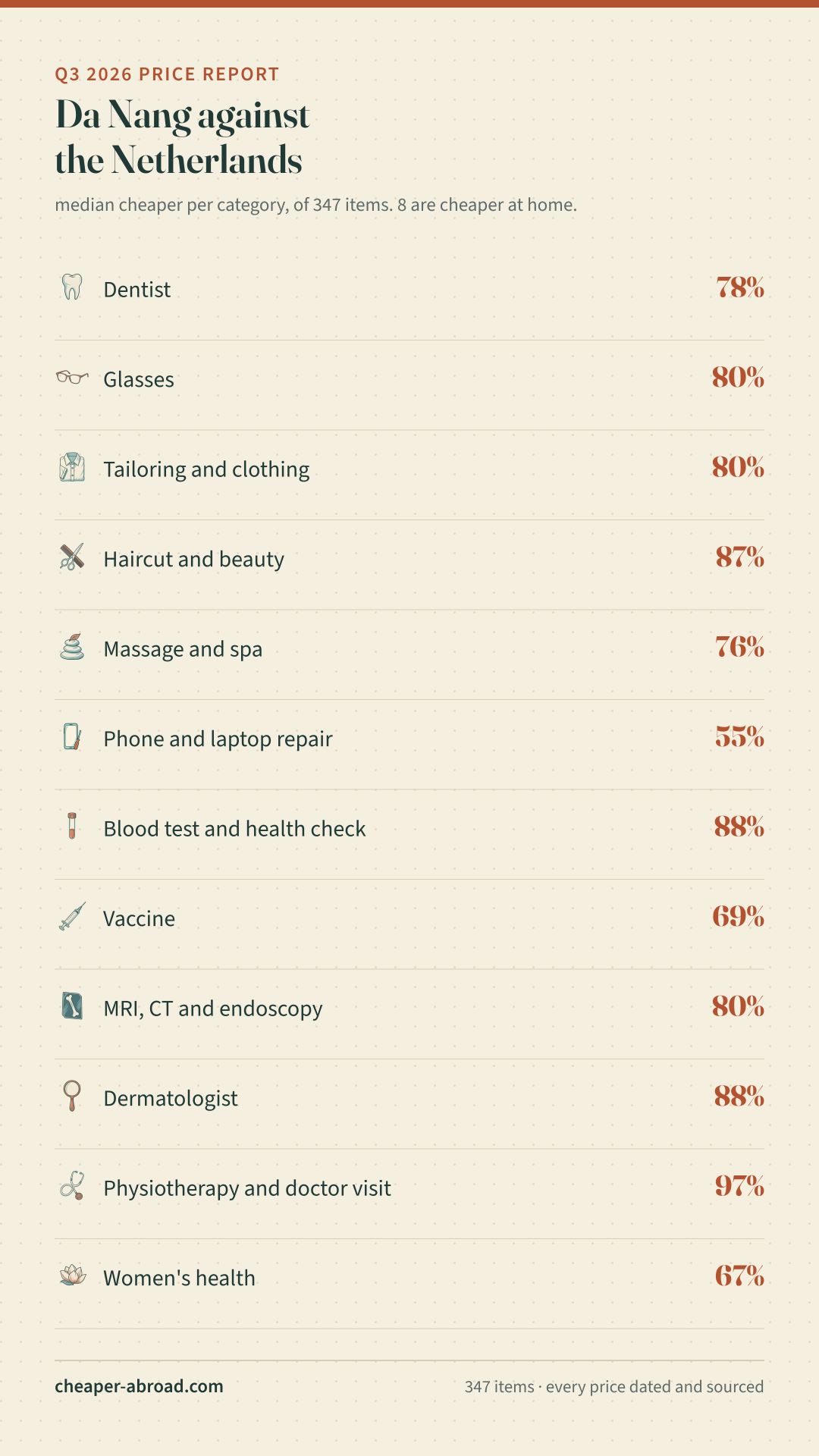Click the 97% value for Physiotherapy and doctor visit
Viewport: 819px width, 1456px height.
pos(739,1186)
